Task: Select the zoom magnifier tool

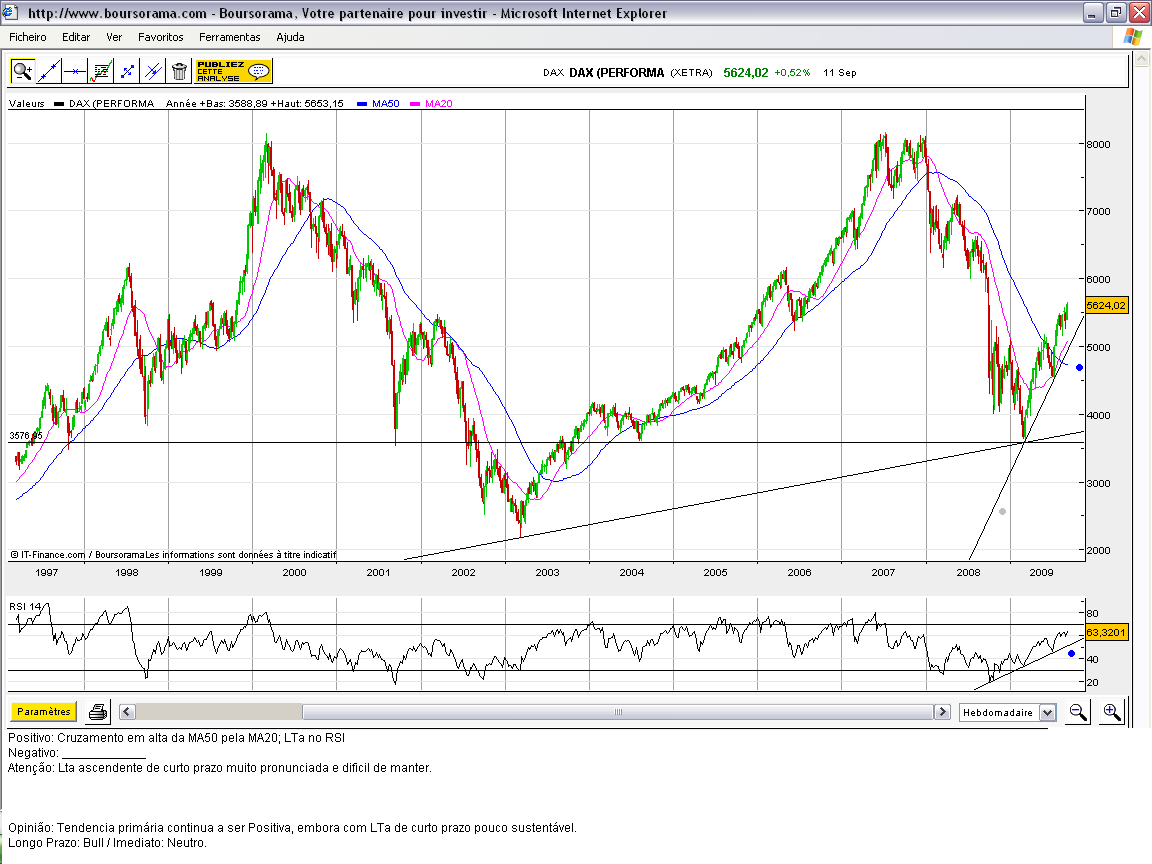Action: click(23, 71)
